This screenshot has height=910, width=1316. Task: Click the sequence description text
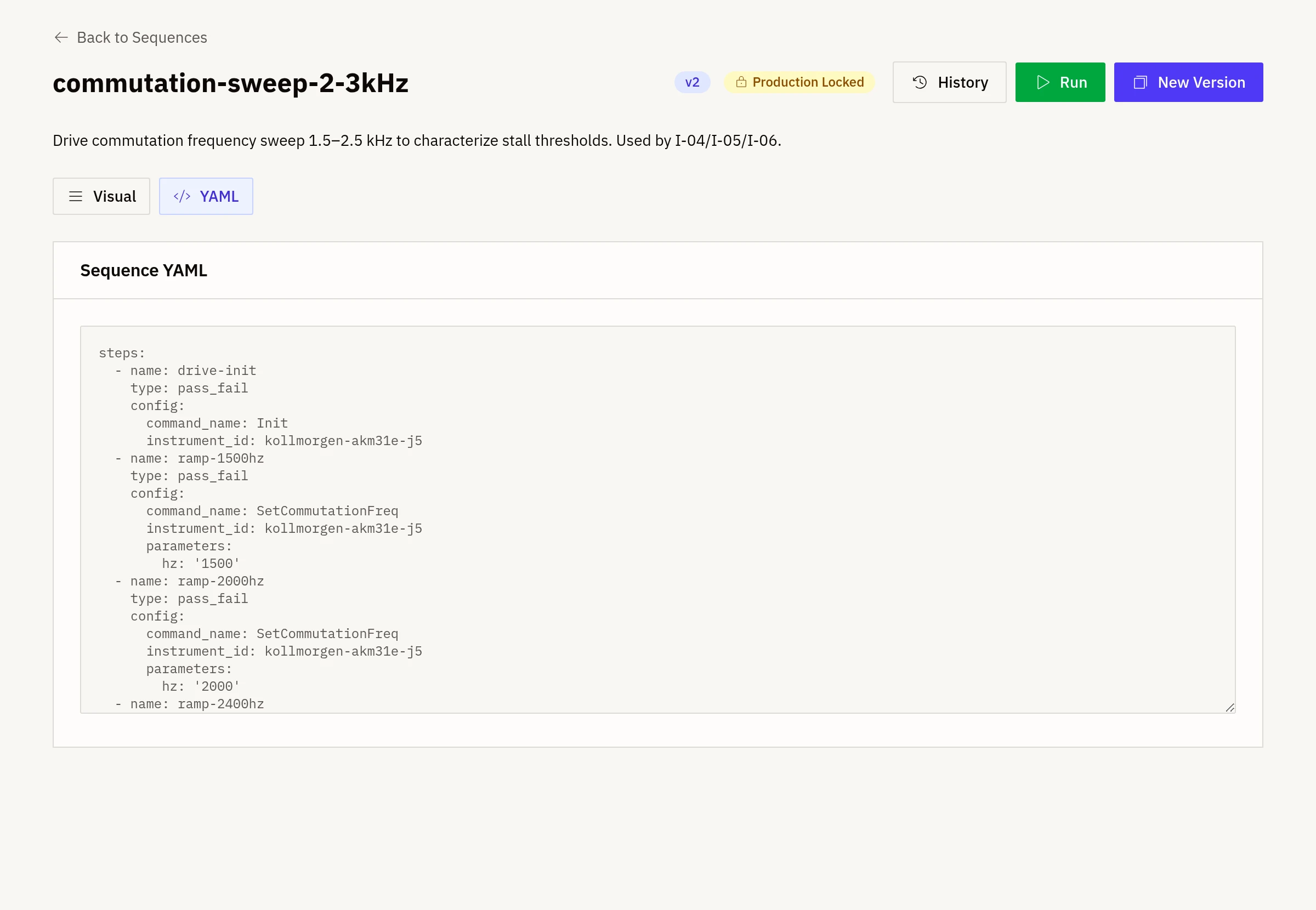pyautogui.click(x=417, y=140)
